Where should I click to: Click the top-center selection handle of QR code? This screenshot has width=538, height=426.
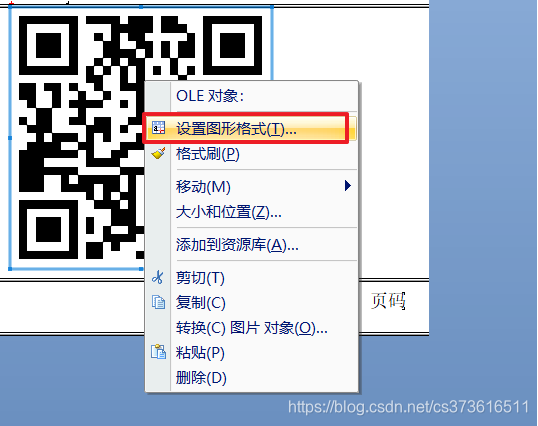coord(141,7)
